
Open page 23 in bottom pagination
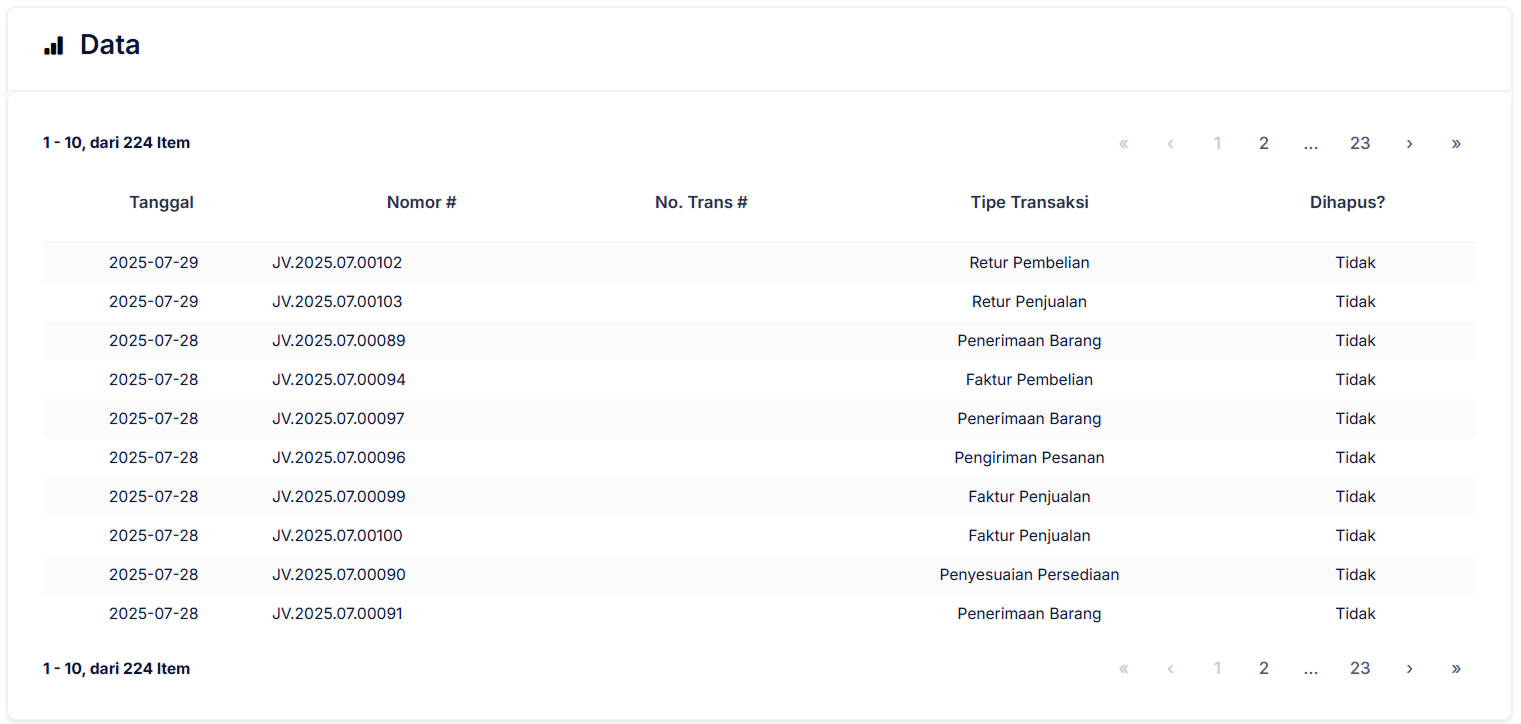[1360, 668]
